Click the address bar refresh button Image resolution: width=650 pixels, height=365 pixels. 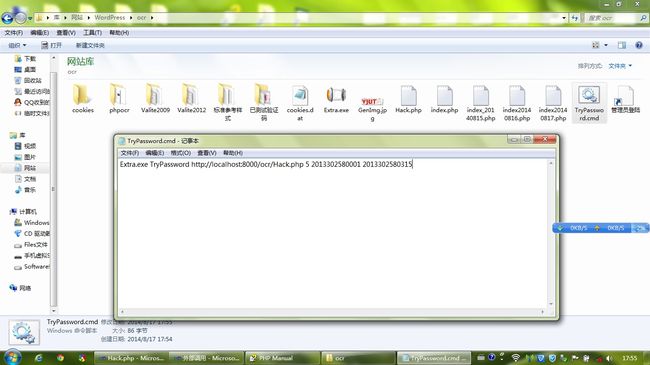pyautogui.click(x=575, y=18)
